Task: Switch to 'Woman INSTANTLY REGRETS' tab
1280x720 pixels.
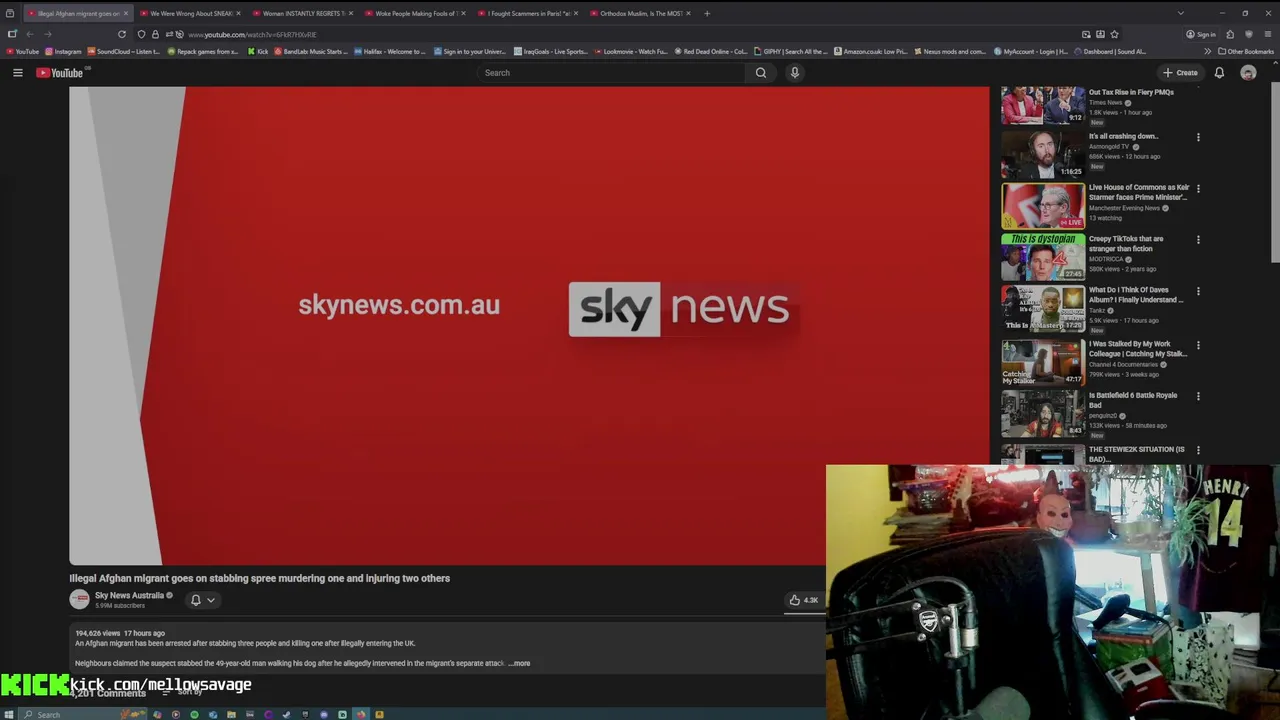Action: tap(302, 13)
